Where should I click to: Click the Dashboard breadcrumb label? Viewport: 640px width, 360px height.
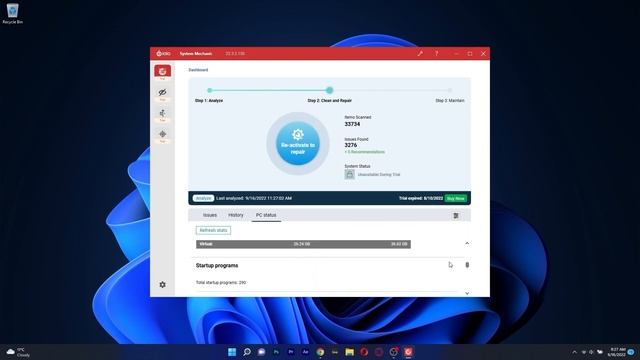click(198, 70)
